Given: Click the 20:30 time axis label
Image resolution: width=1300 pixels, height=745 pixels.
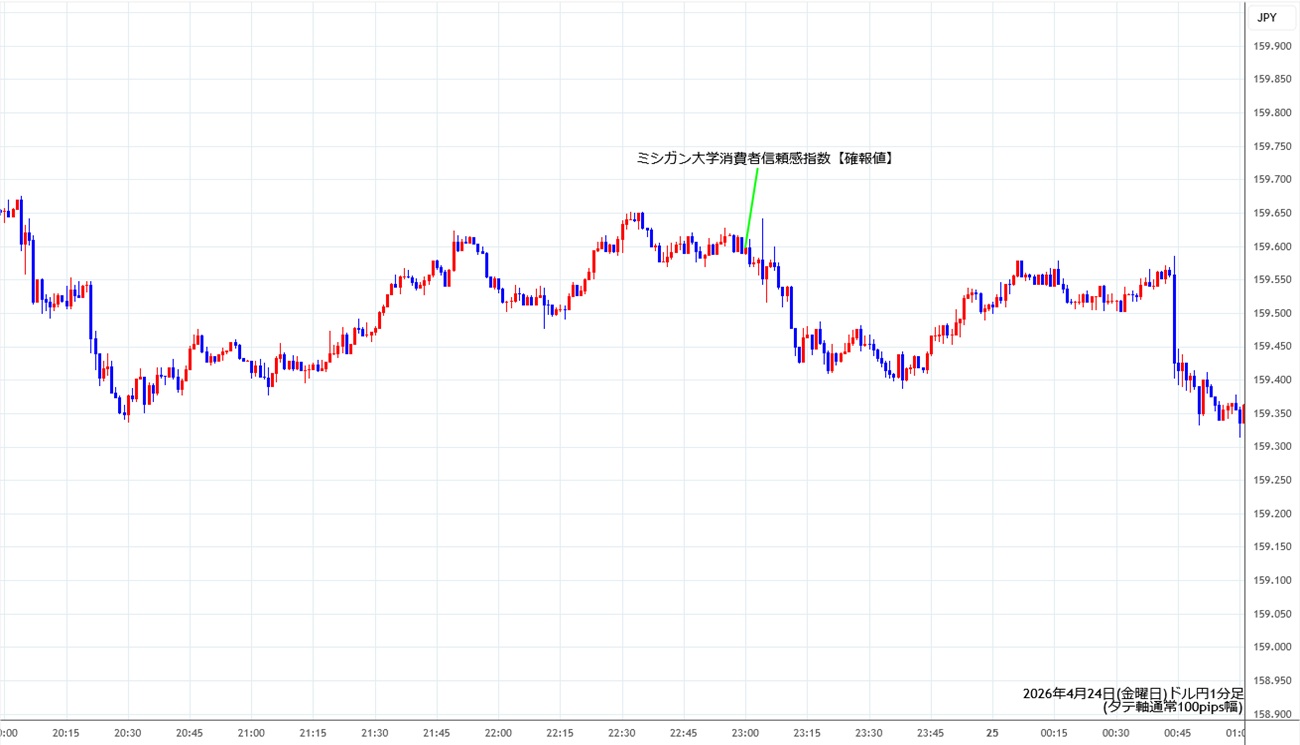Looking at the screenshot, I should click(x=128, y=733).
